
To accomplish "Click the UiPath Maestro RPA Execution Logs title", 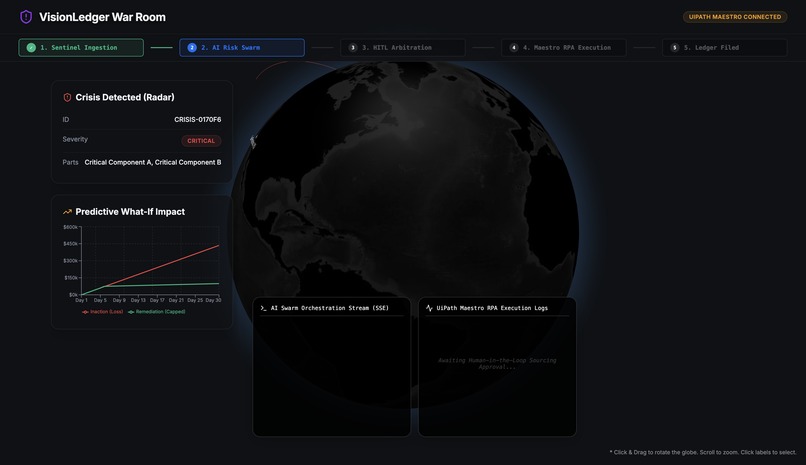I will pyautogui.click(x=492, y=308).
